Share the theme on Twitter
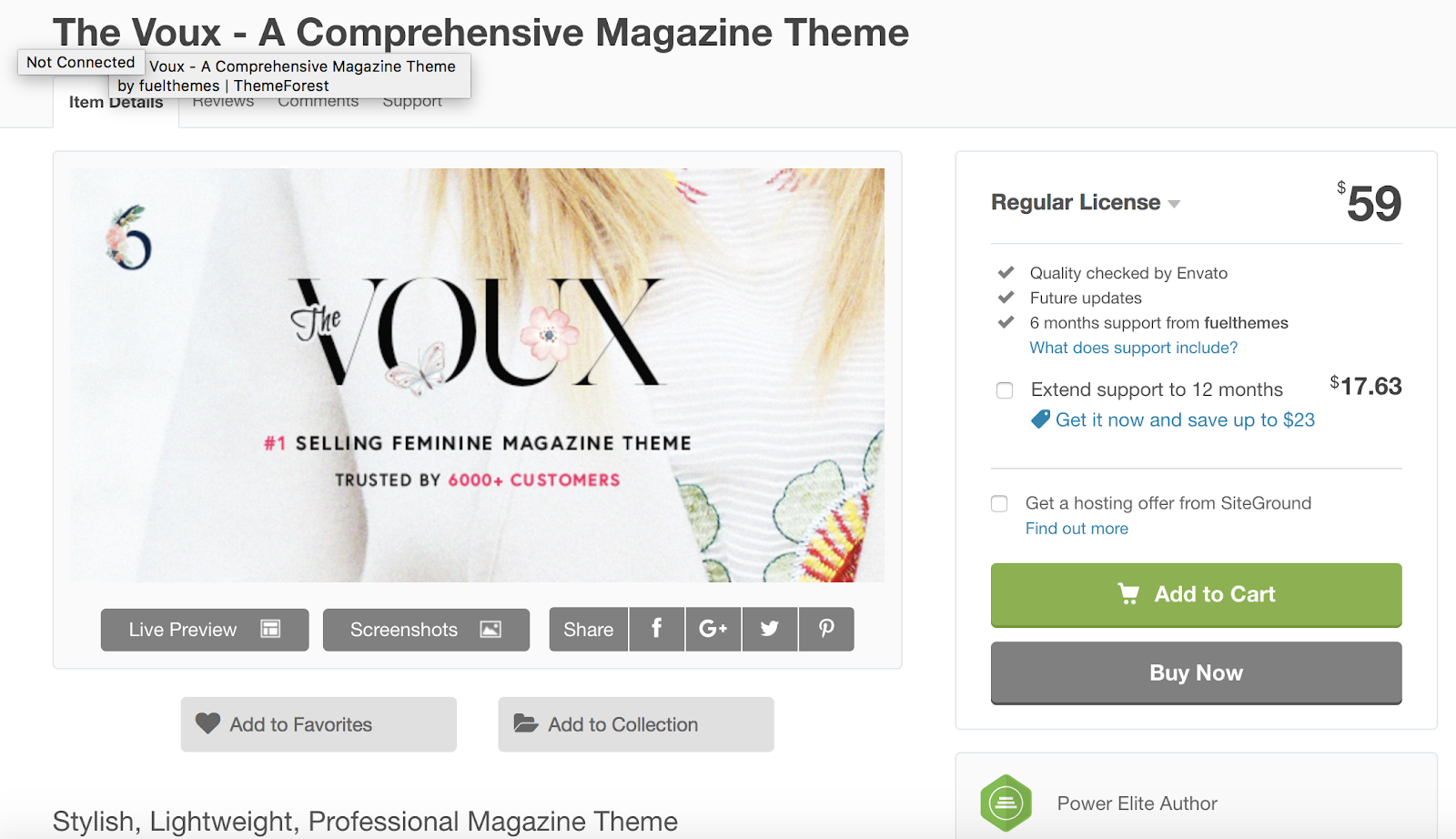This screenshot has width=1456, height=839. 770,629
